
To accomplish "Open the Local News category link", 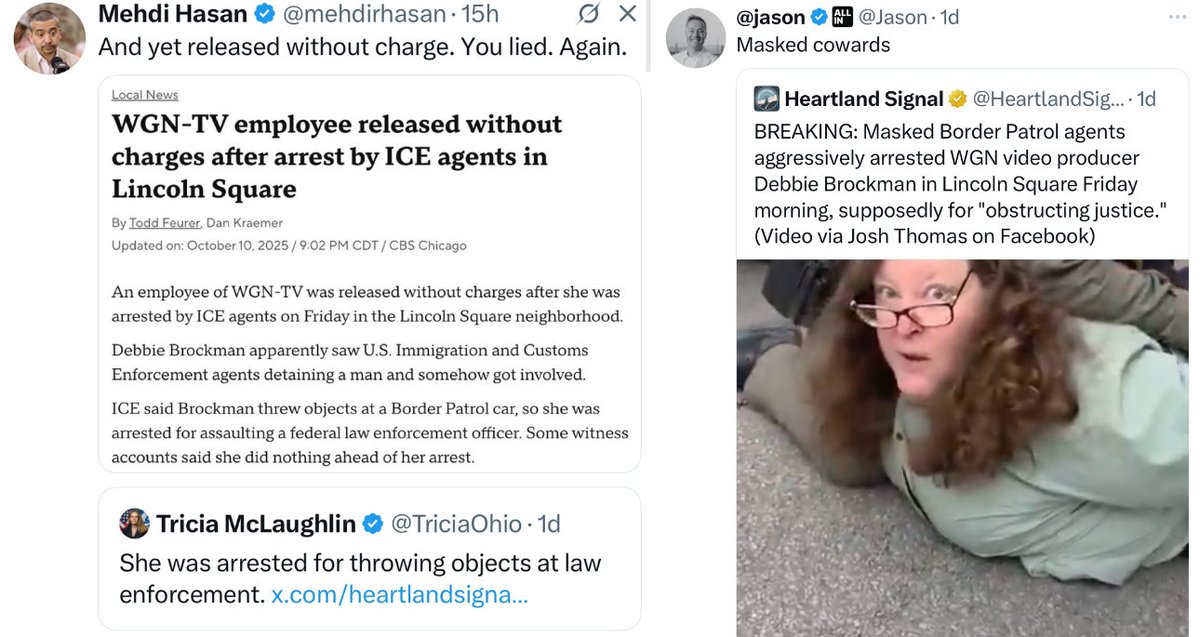I will (145, 95).
